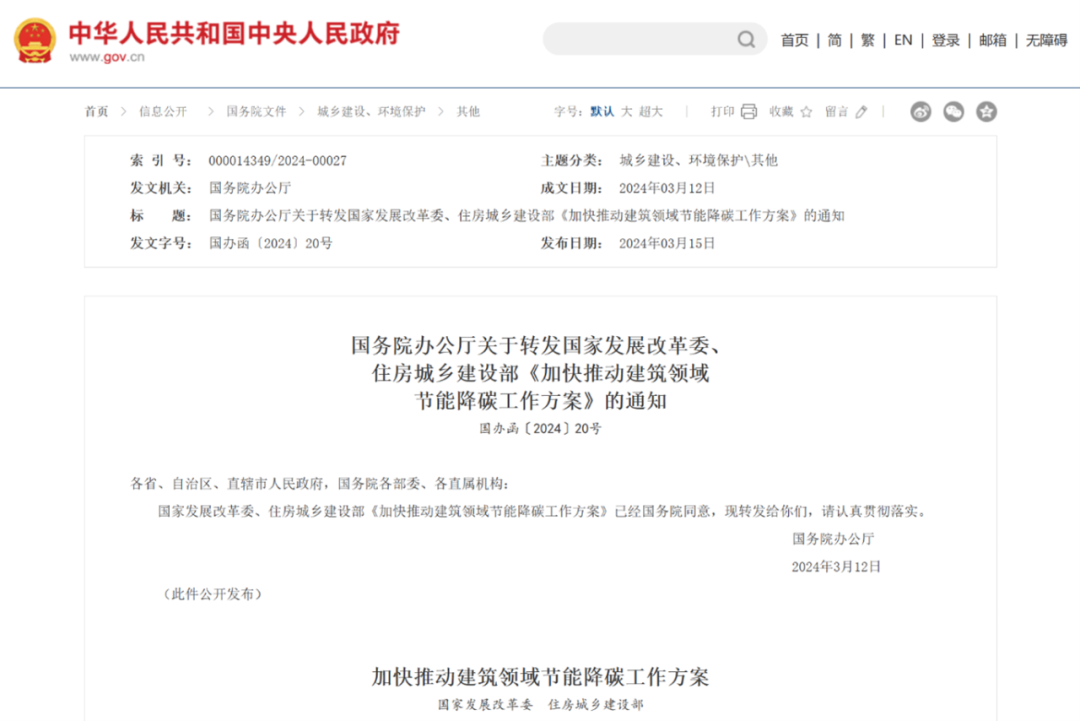
Task: Switch to traditional Chinese 繁
Action: click(867, 40)
